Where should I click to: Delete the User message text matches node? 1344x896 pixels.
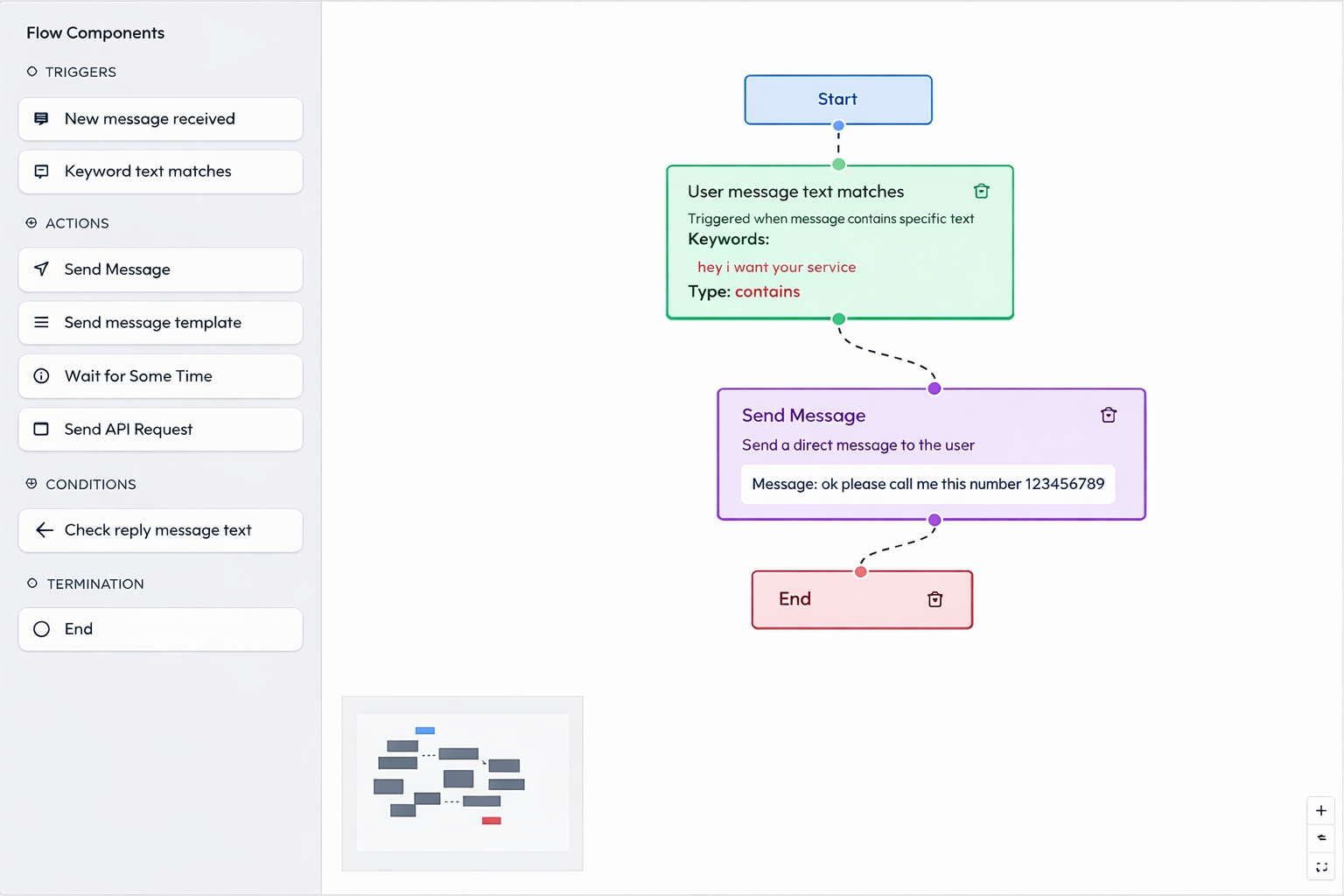[981, 192]
